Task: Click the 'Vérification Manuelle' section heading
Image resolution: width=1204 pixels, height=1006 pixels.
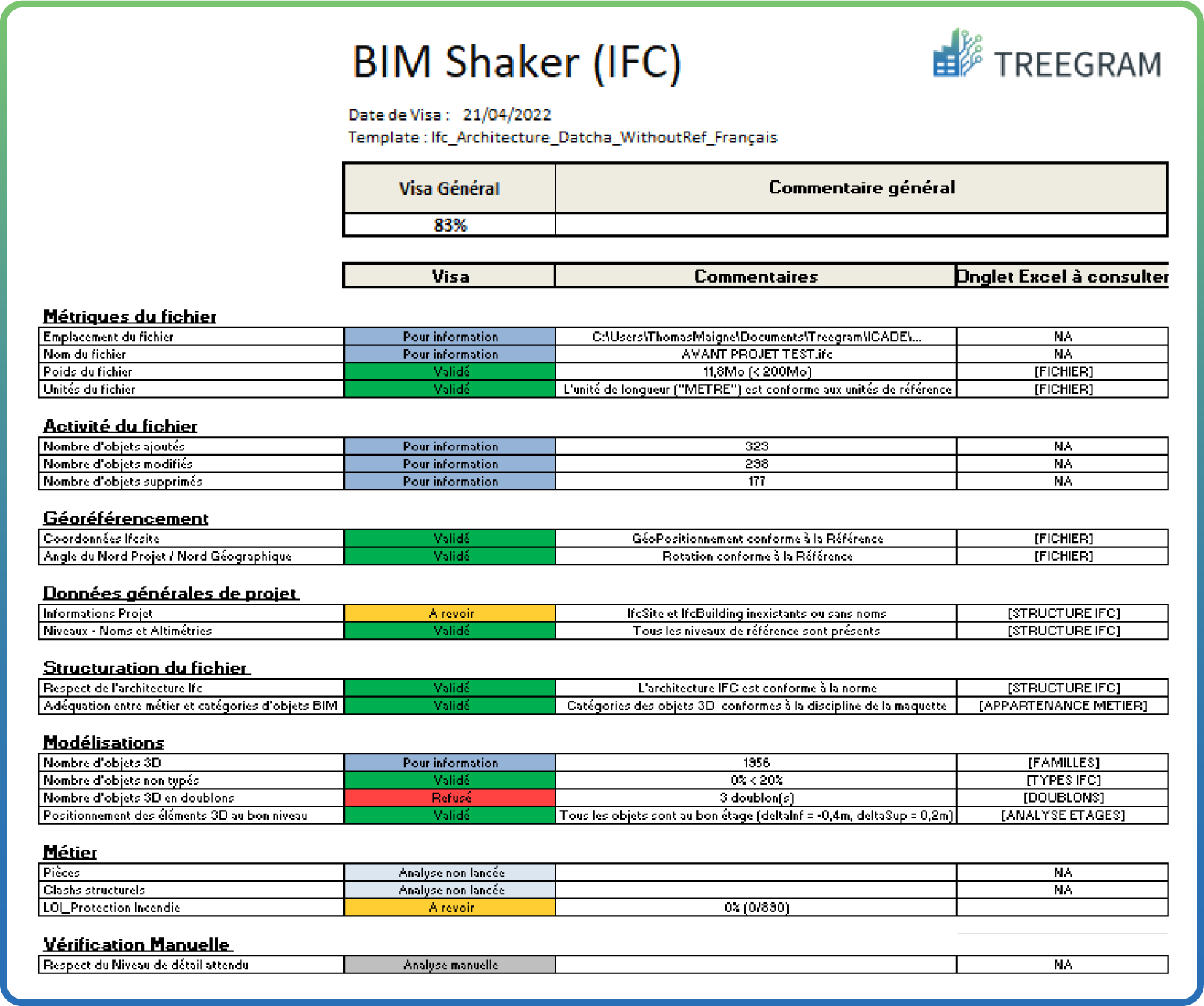Action: coord(138,945)
